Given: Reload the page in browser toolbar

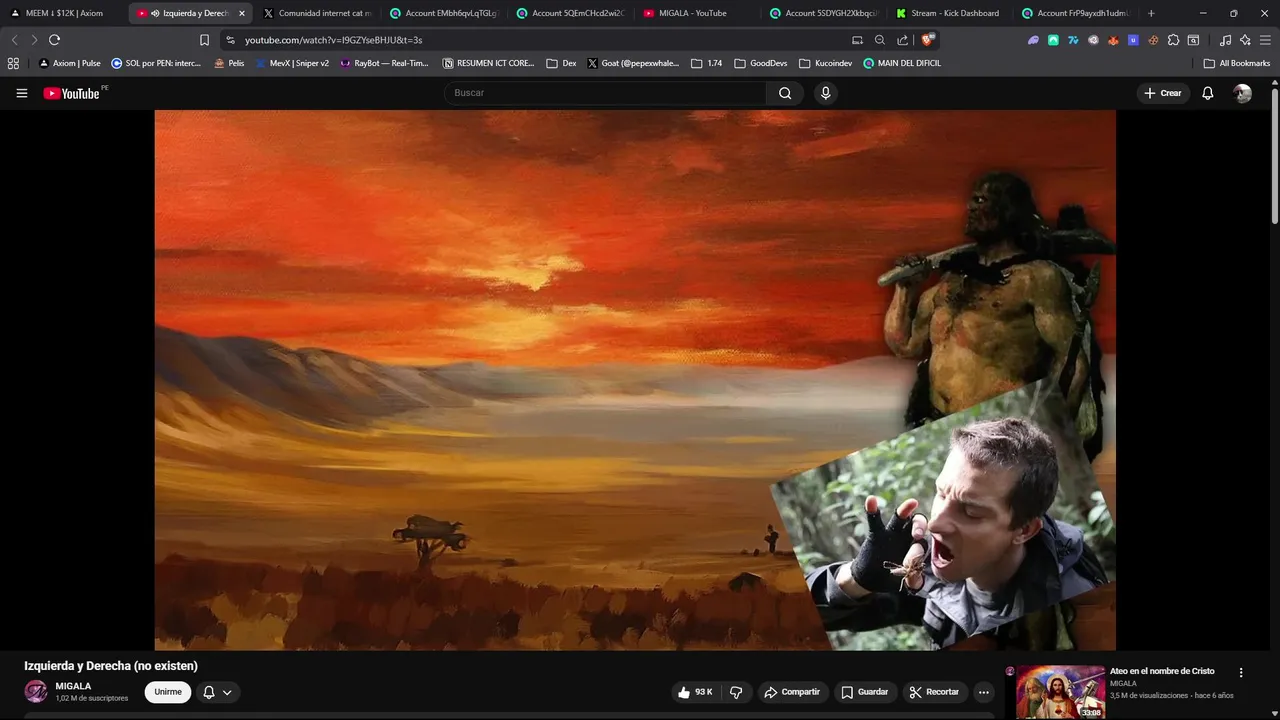Looking at the screenshot, I should pyautogui.click(x=54, y=40).
